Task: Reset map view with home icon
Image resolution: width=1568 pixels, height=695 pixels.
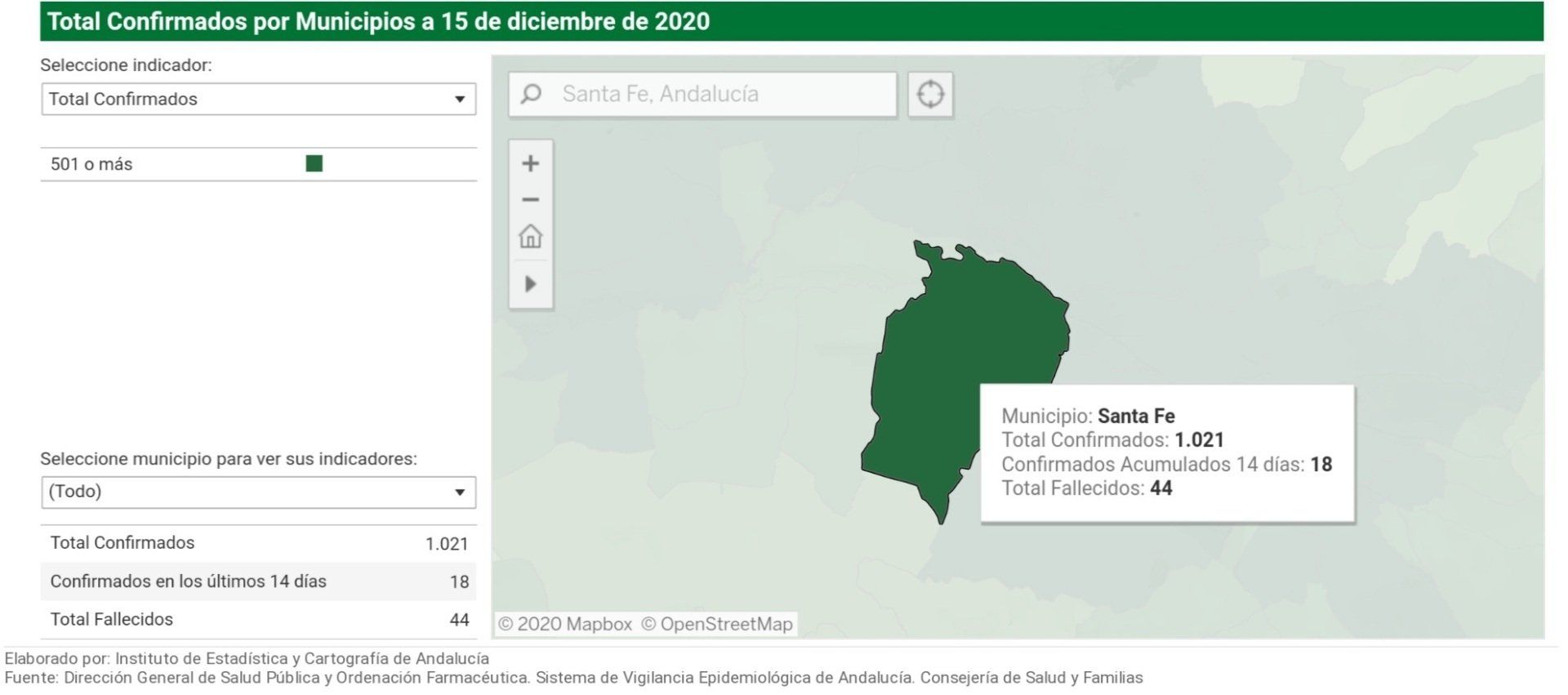Action: [x=531, y=237]
